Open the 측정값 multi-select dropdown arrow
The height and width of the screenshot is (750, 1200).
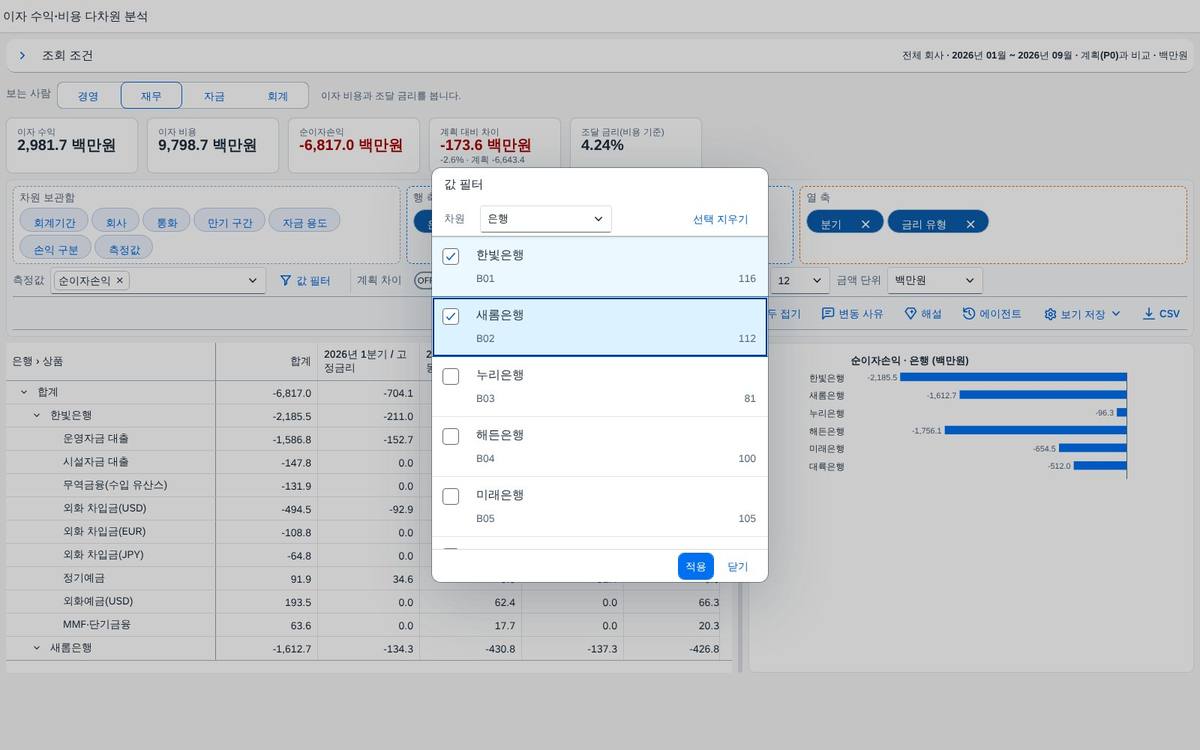pyautogui.click(x=252, y=281)
